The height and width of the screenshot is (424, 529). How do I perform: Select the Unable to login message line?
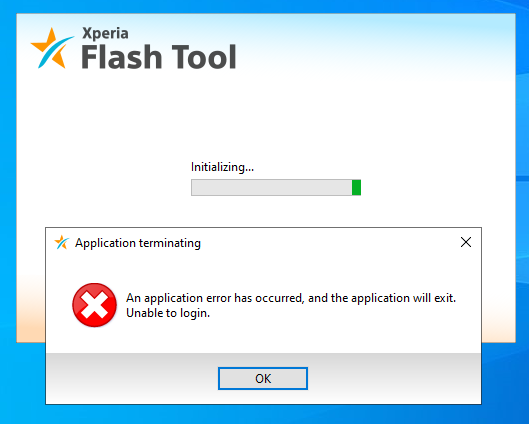168,313
